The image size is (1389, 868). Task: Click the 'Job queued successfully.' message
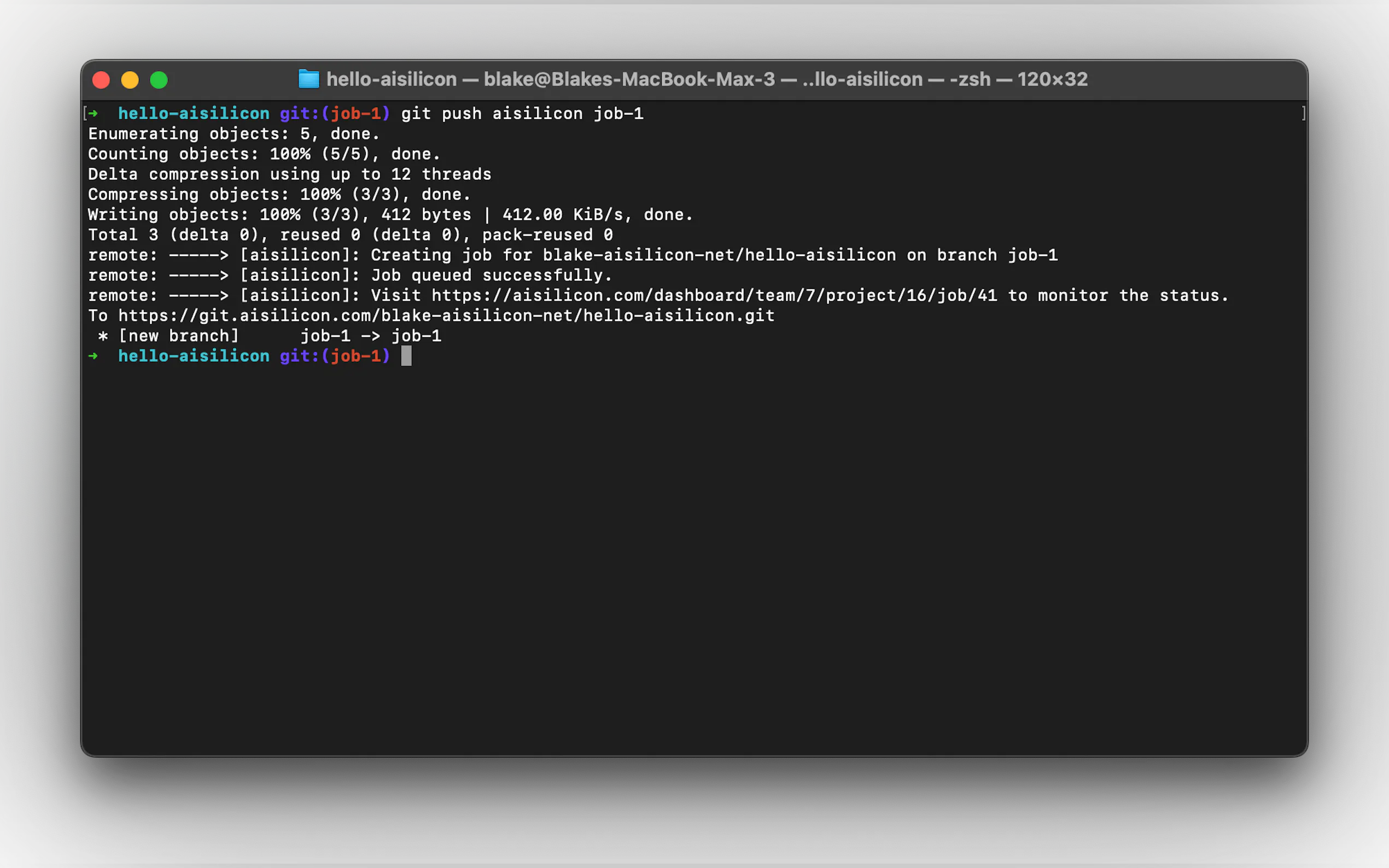[491, 275]
